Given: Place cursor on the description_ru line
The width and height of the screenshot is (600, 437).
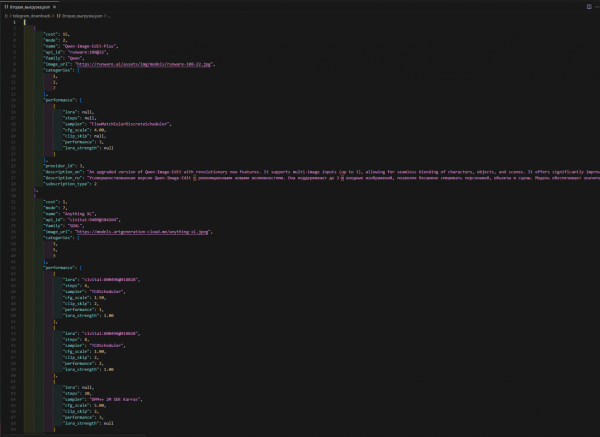Looking at the screenshot, I should pos(321,178).
